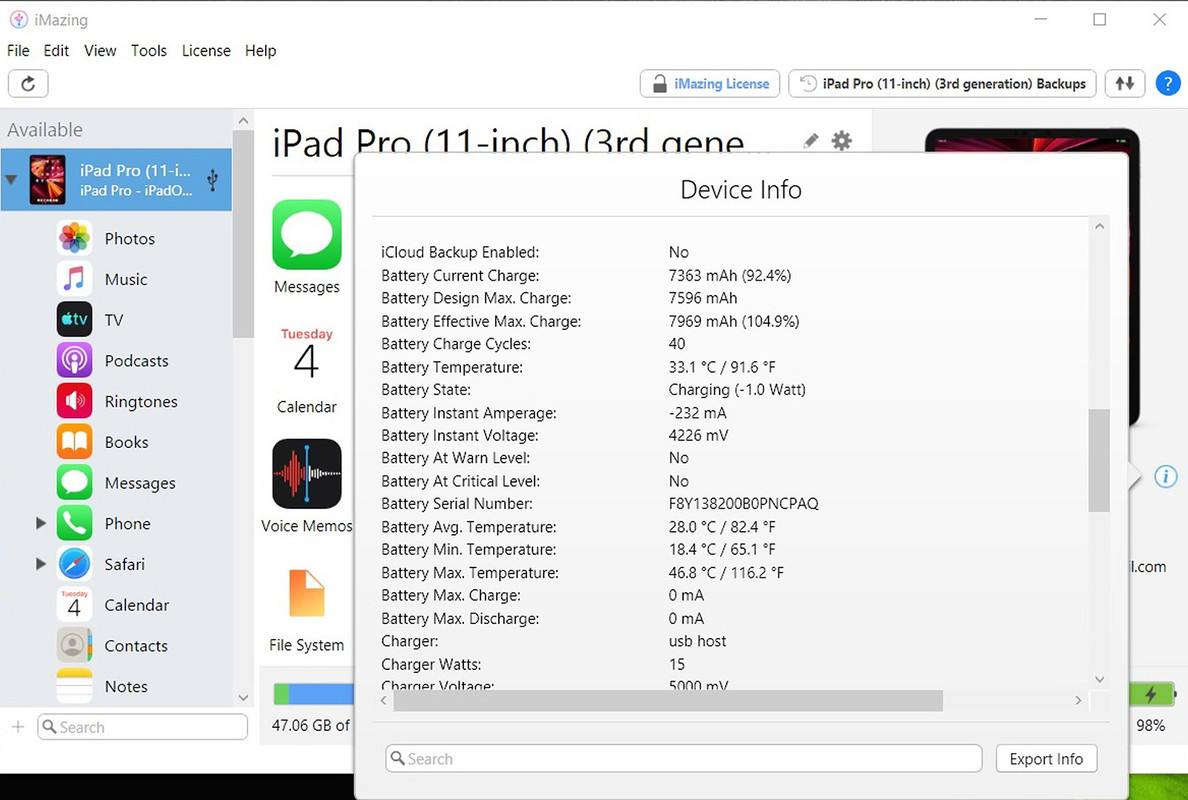Click the sidebar plus add icon
Image resolution: width=1188 pixels, height=800 pixels.
tap(18, 727)
